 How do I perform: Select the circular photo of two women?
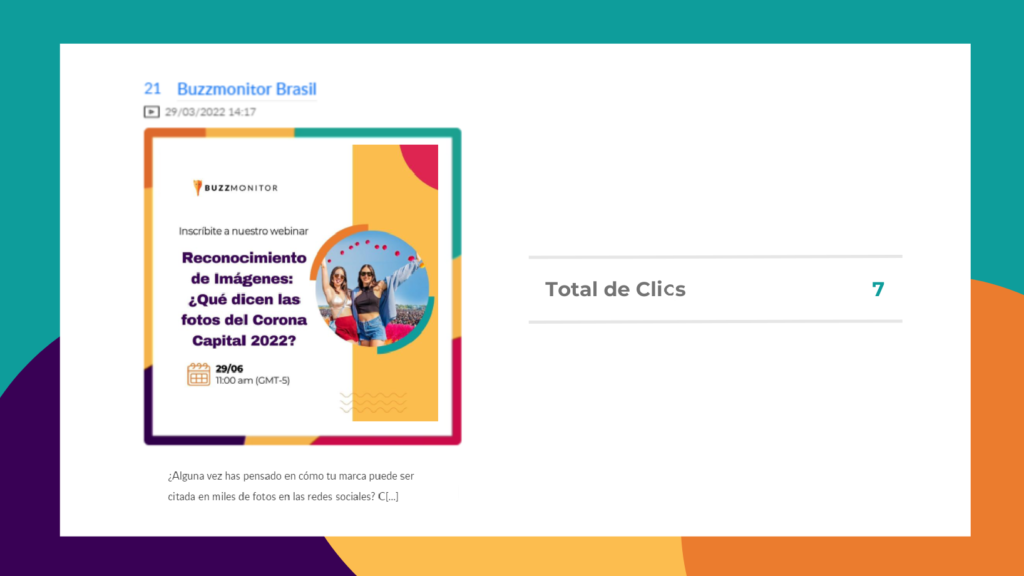point(372,288)
